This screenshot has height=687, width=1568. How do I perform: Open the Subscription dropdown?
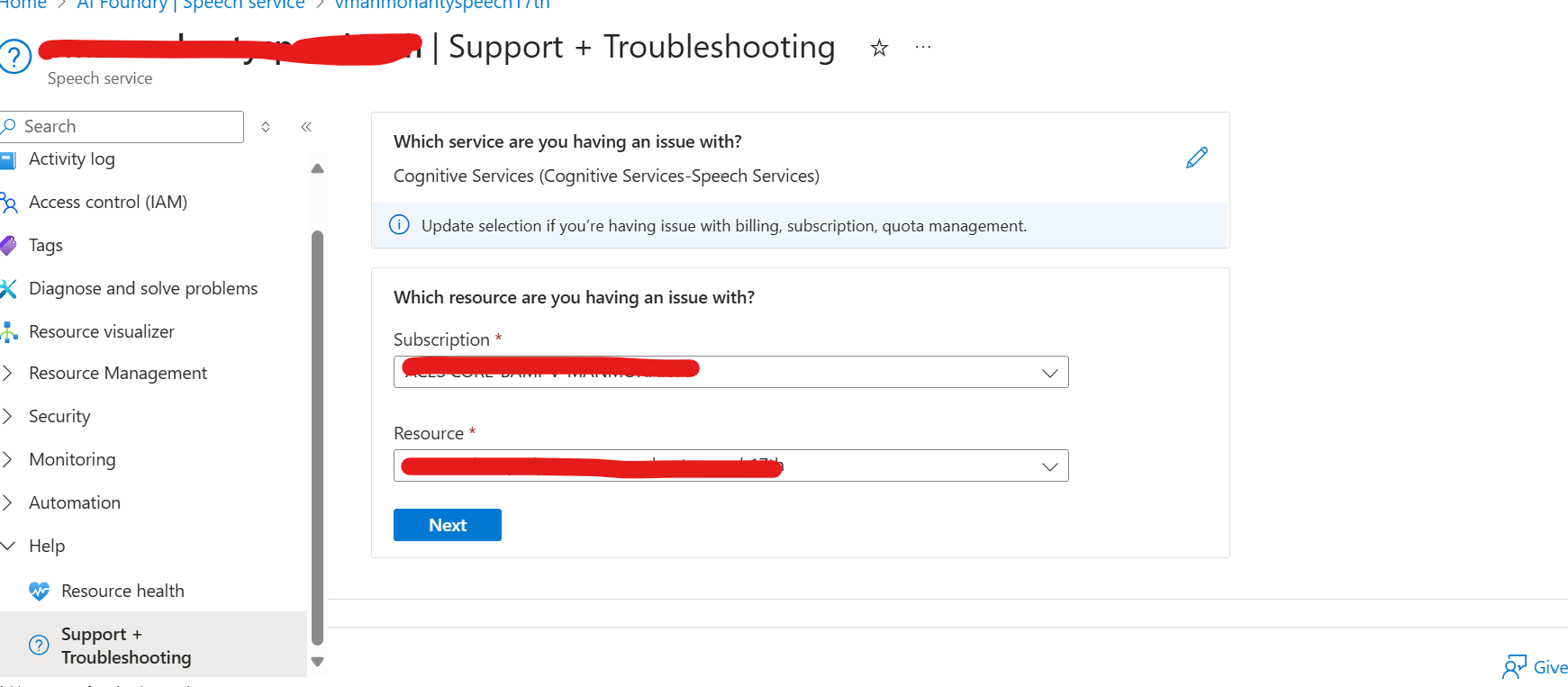730,372
